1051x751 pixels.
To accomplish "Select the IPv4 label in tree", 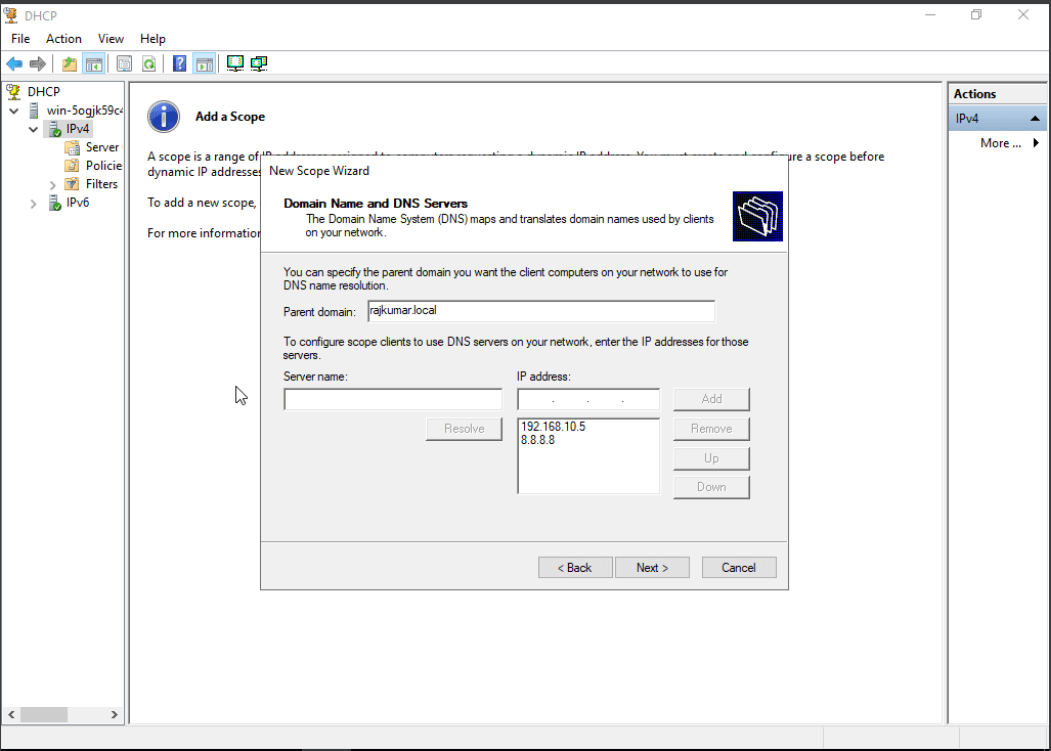I will click(x=78, y=129).
